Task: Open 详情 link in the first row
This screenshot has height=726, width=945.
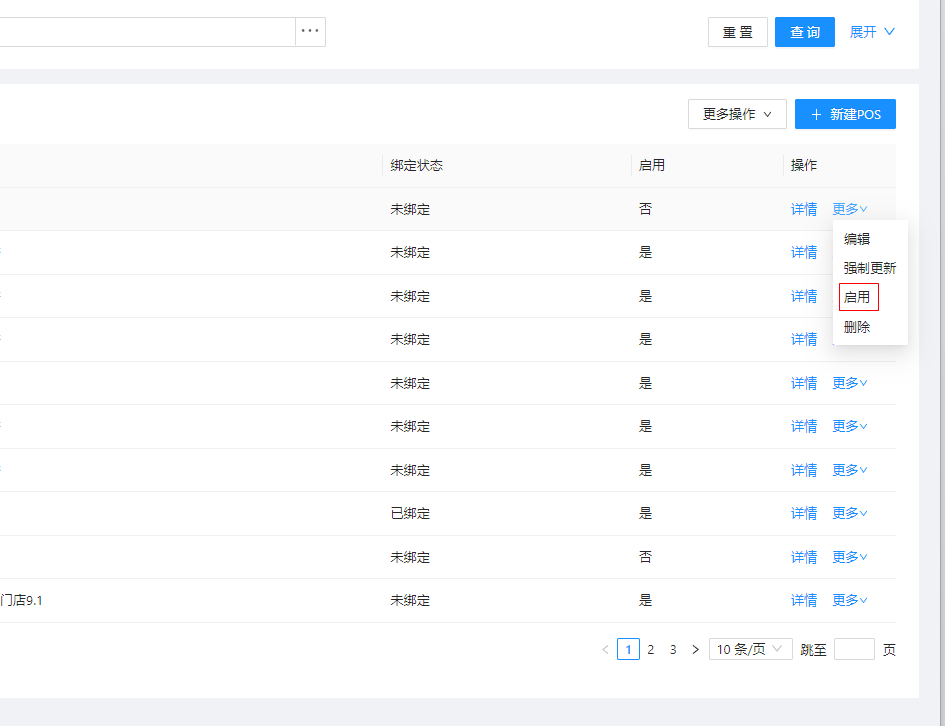Action: point(804,209)
